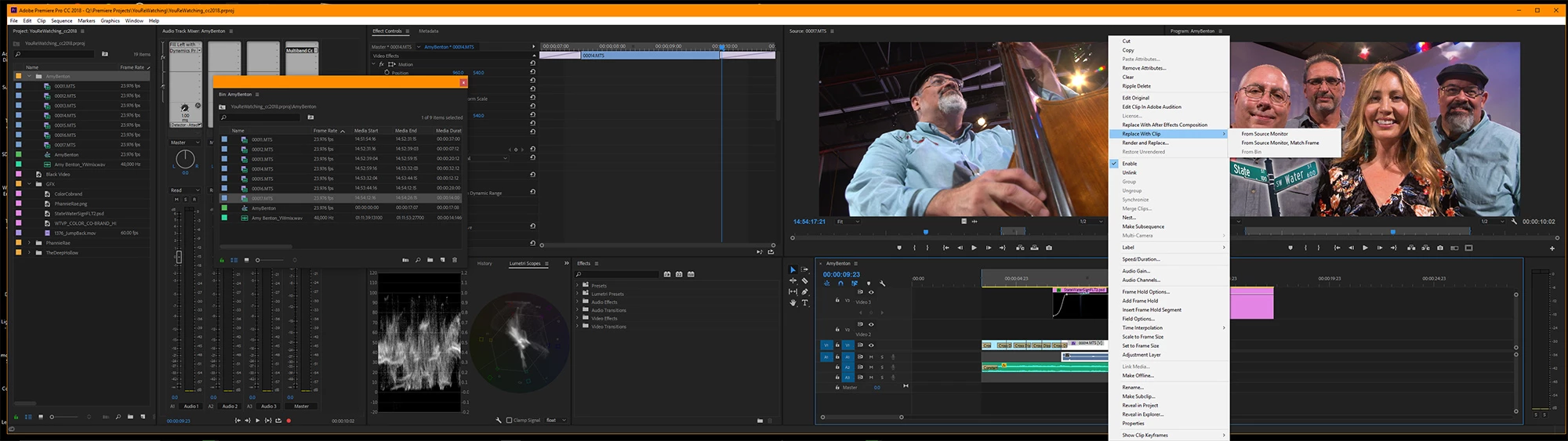Toggle V1 track output eye
The height and width of the screenshot is (441, 1568).
tap(871, 345)
